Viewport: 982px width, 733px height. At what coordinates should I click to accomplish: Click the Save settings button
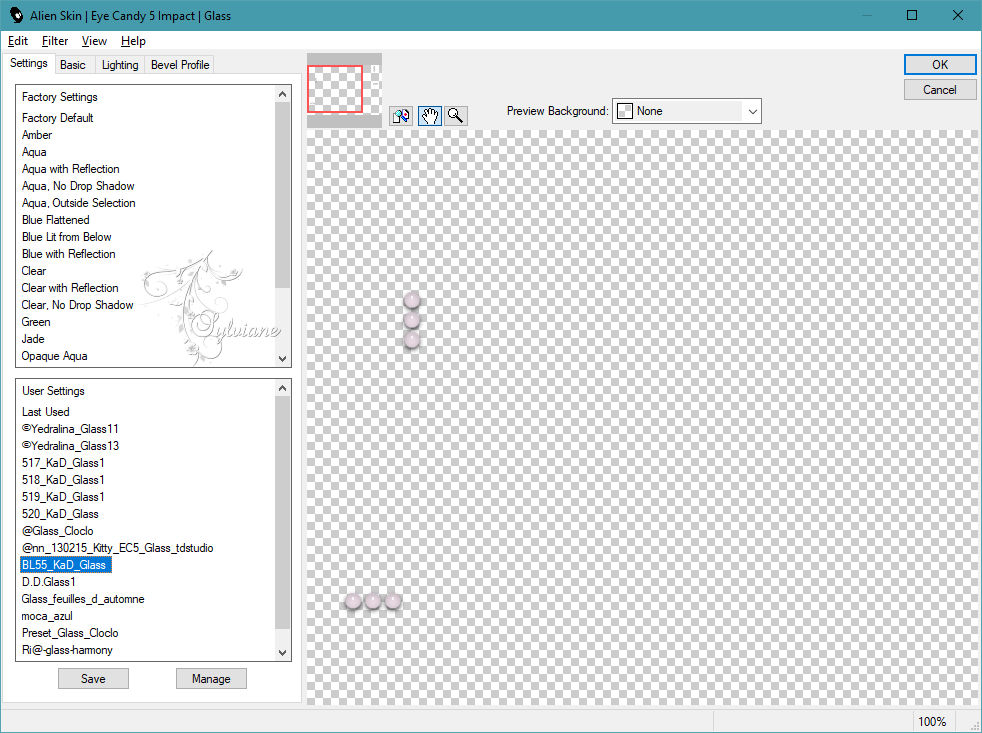(x=93, y=678)
